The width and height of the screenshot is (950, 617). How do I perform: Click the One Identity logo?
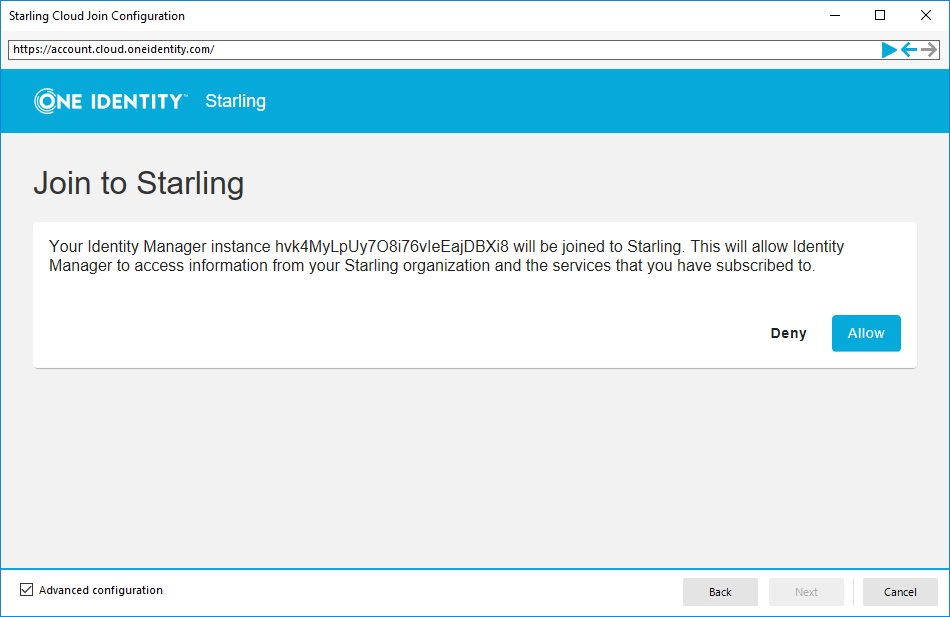(x=110, y=101)
